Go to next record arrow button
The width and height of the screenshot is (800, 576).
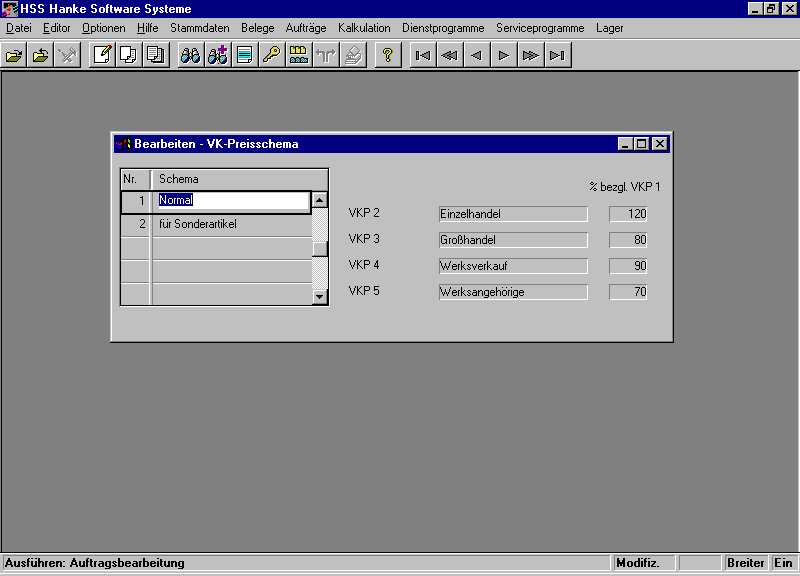click(504, 55)
